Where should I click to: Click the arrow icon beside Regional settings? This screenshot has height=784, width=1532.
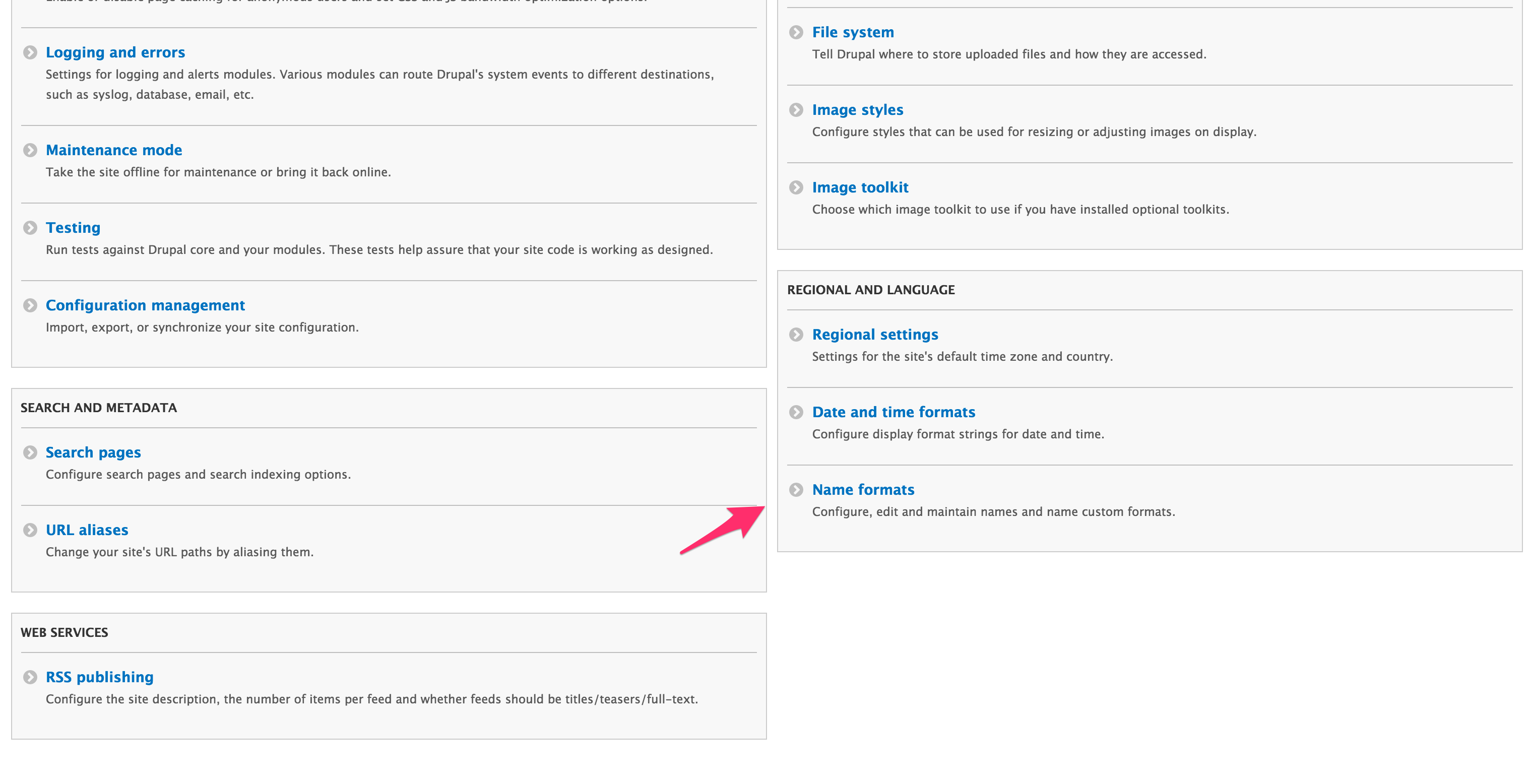pyautogui.click(x=796, y=335)
